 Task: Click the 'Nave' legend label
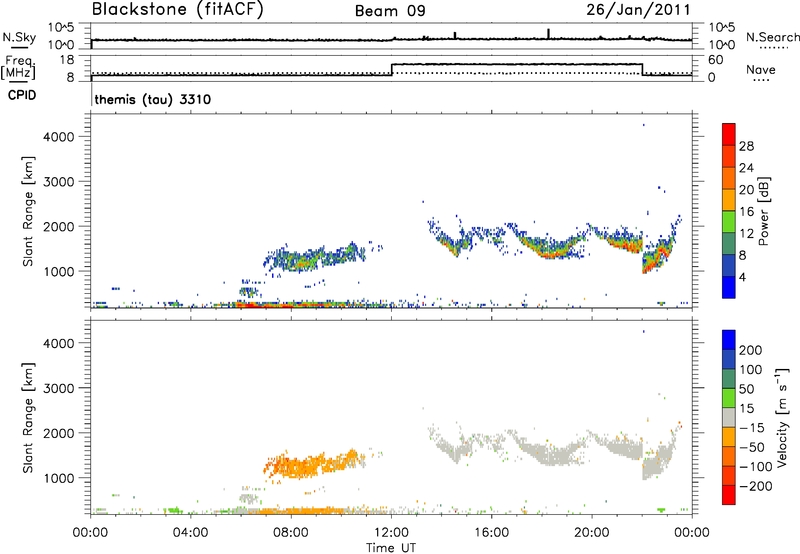click(x=761, y=69)
